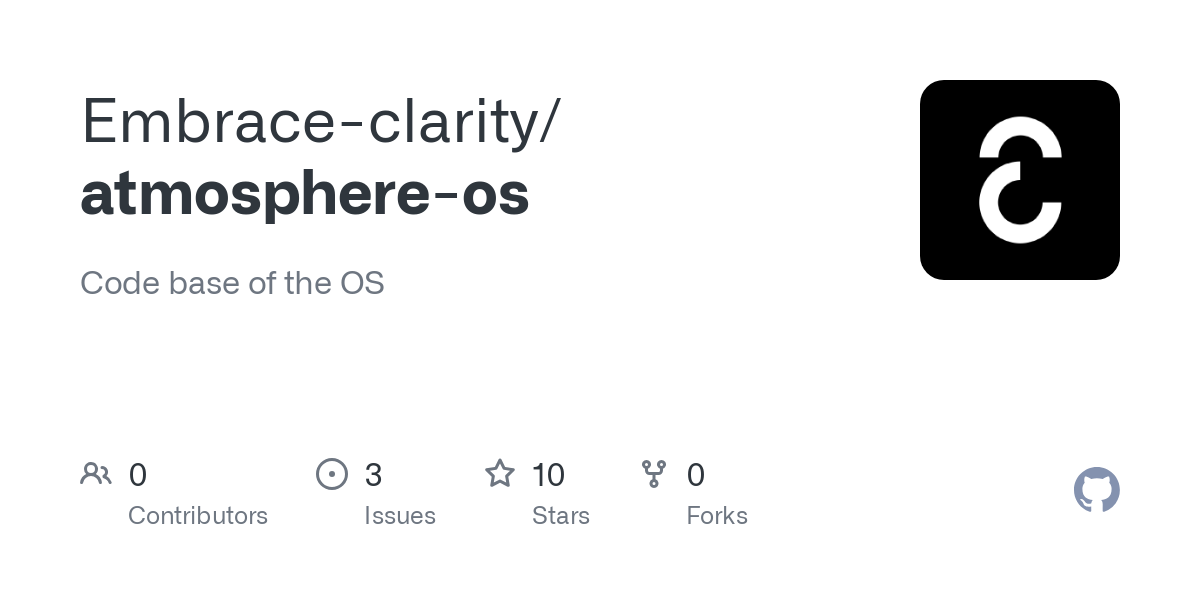The height and width of the screenshot is (600, 1200).
Task: Click the Contributors people icon
Action: pos(96,473)
